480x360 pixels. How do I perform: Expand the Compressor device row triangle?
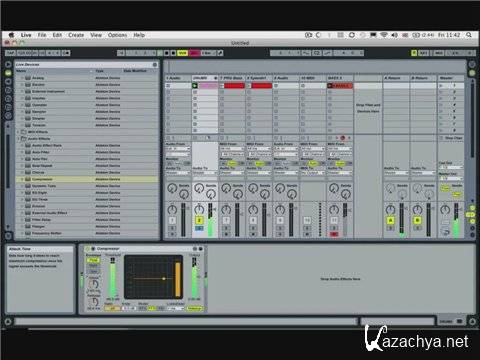tap(22, 179)
